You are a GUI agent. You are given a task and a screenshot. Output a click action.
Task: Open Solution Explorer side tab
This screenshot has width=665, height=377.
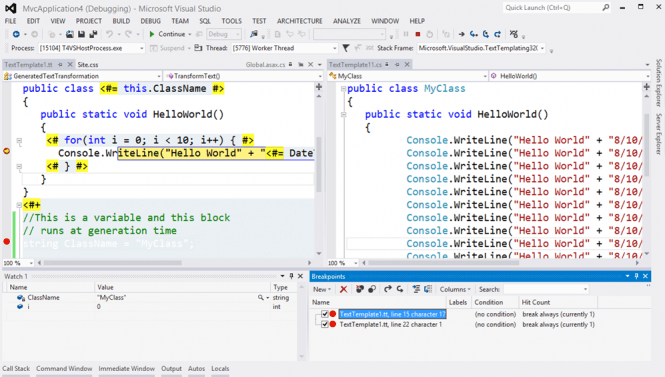[659, 83]
